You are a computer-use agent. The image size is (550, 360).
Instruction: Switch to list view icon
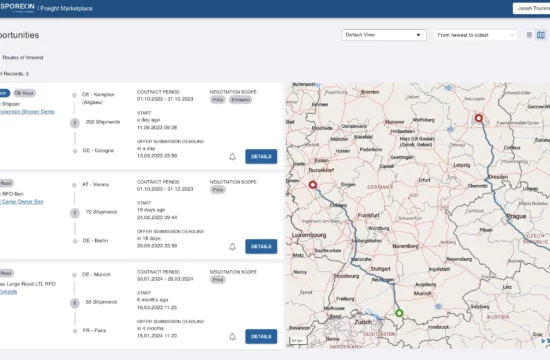pos(529,35)
